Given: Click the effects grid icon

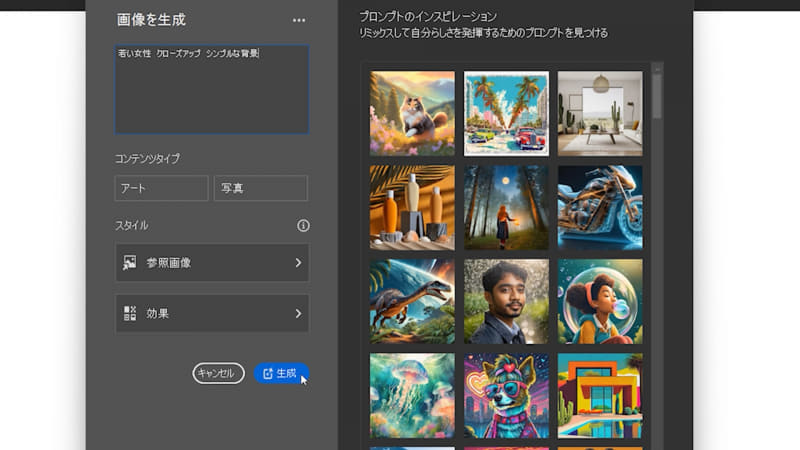Looking at the screenshot, I should tap(130, 313).
